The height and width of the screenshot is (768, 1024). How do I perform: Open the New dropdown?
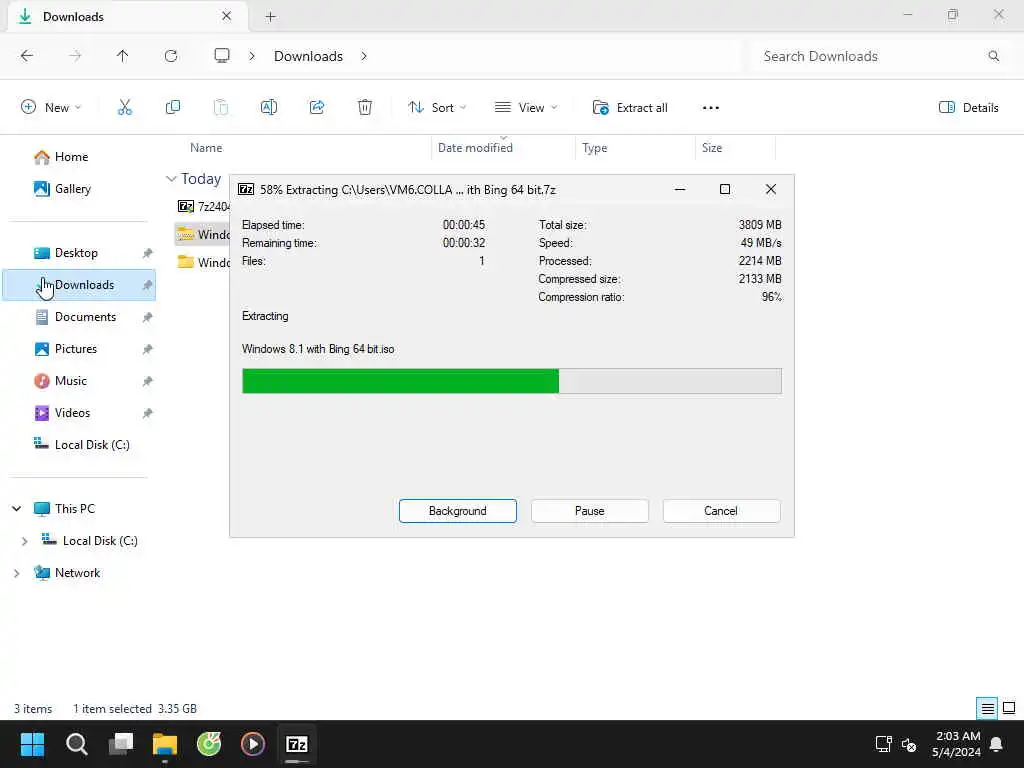pyautogui.click(x=51, y=108)
